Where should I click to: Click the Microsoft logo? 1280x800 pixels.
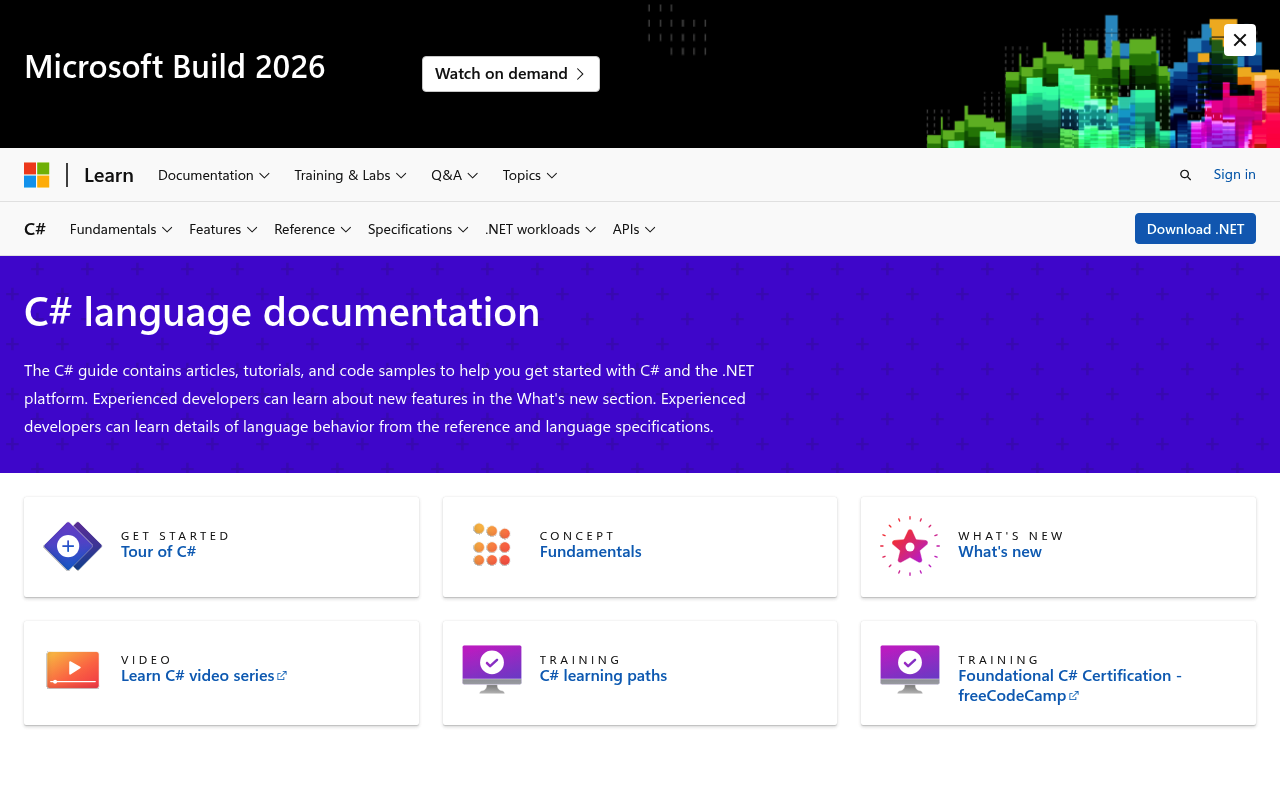(x=37, y=175)
